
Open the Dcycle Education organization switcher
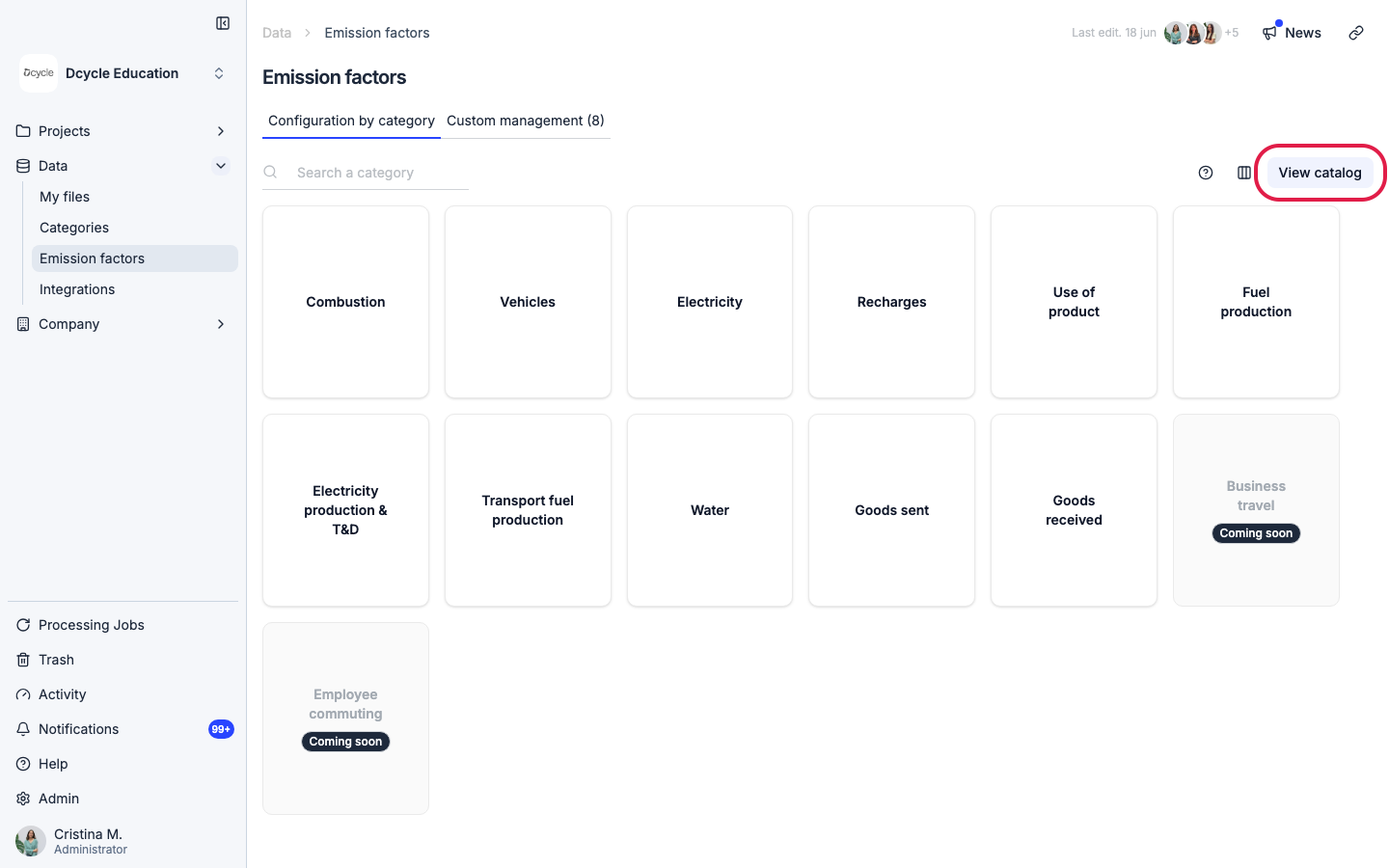(x=123, y=73)
